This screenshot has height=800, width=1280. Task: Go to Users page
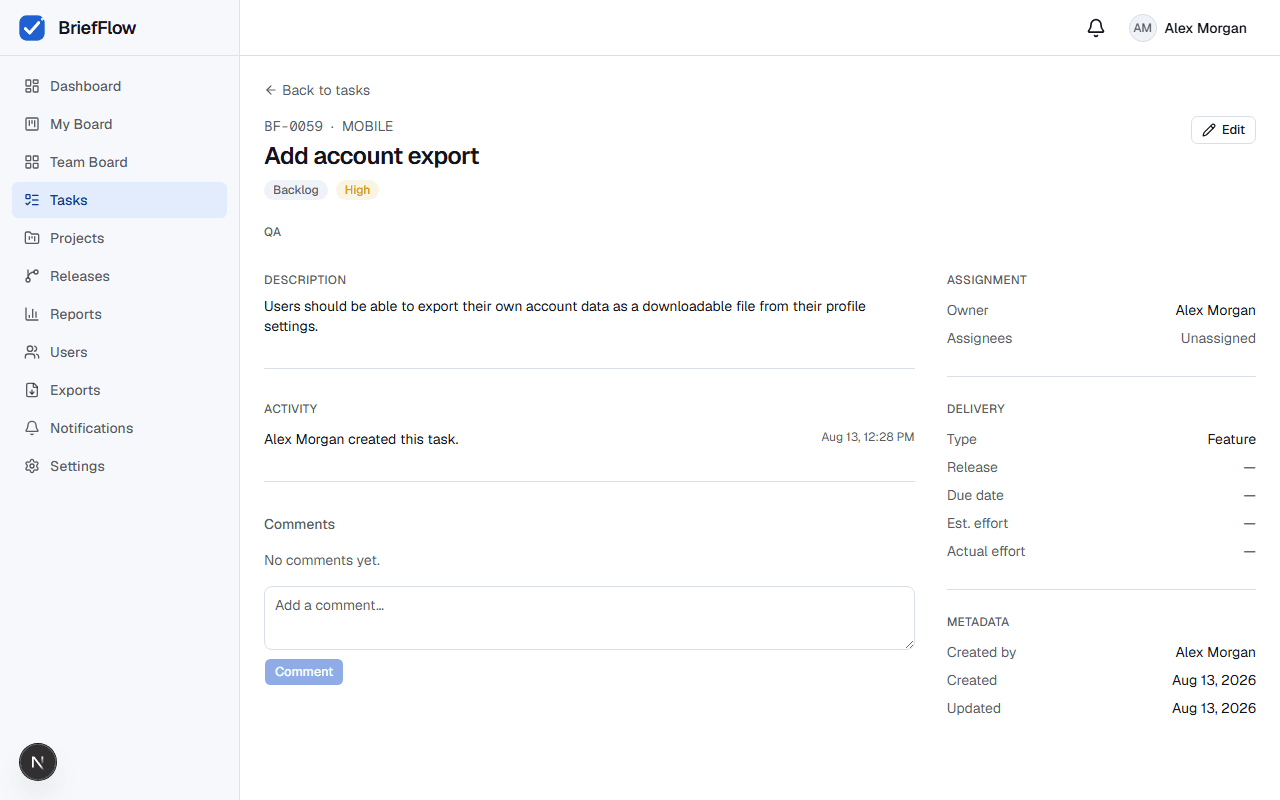120,352
